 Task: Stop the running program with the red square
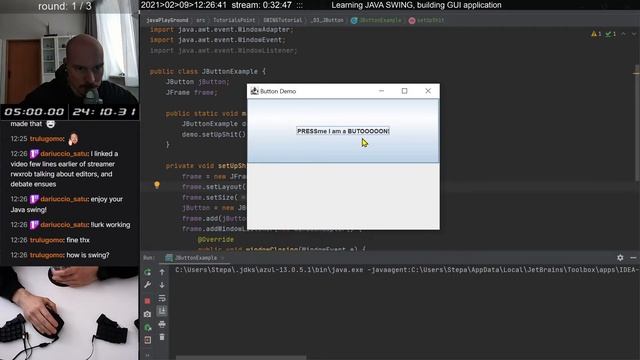click(147, 301)
